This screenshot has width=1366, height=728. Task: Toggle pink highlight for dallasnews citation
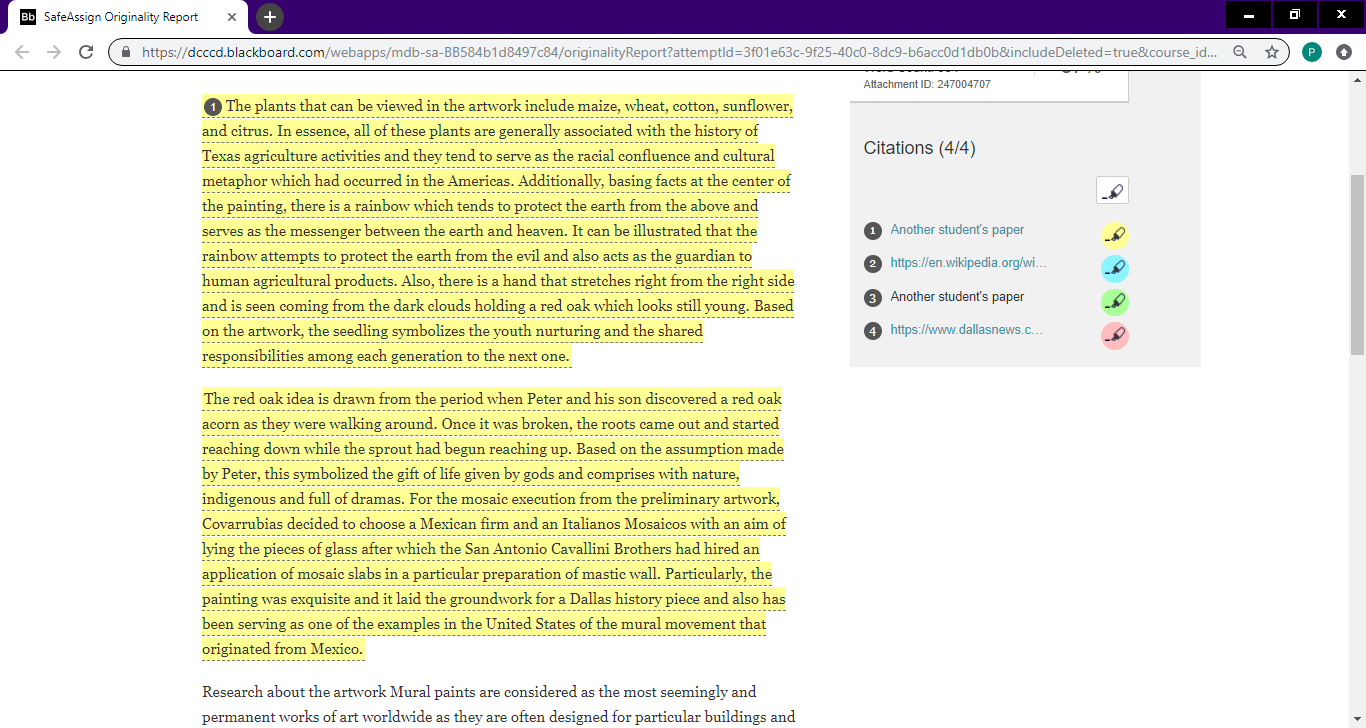point(1115,335)
